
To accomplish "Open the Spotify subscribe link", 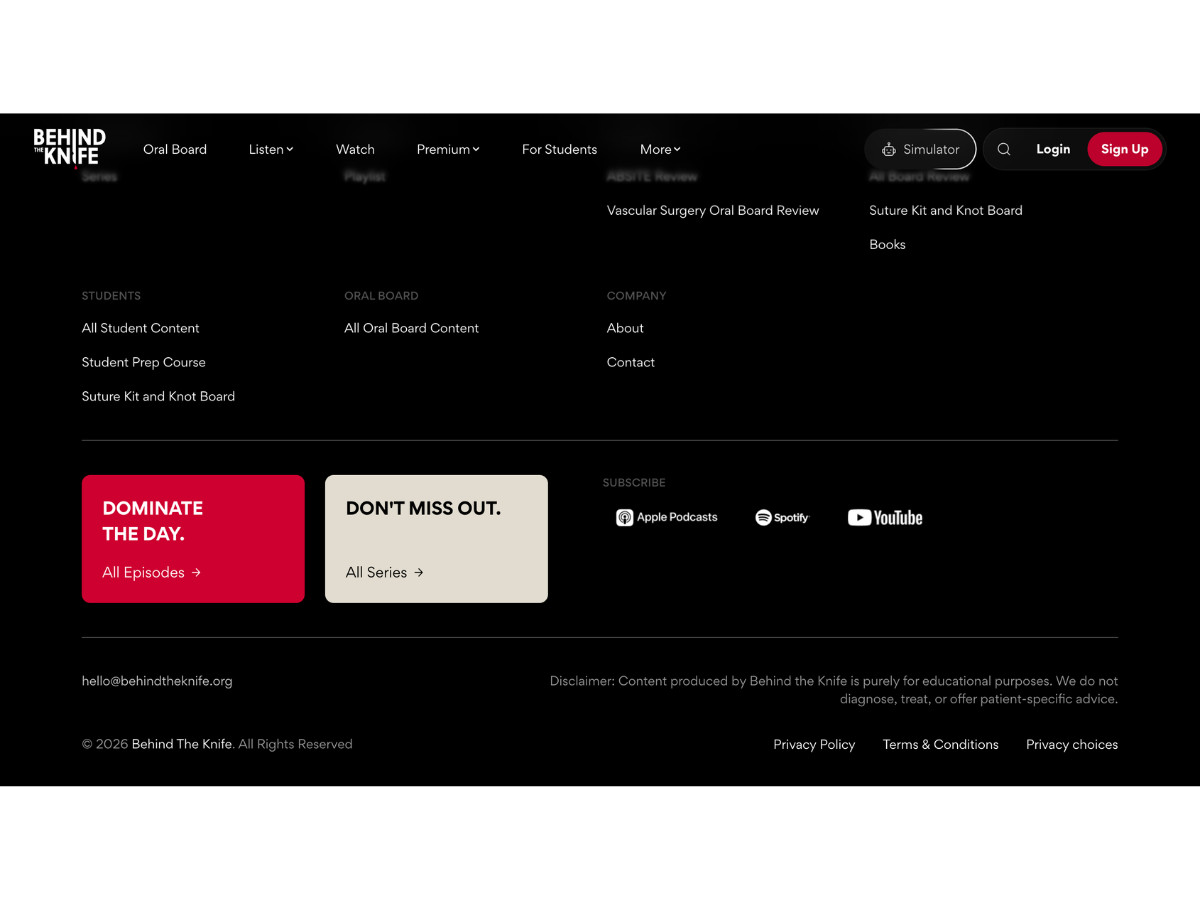I will [782, 517].
